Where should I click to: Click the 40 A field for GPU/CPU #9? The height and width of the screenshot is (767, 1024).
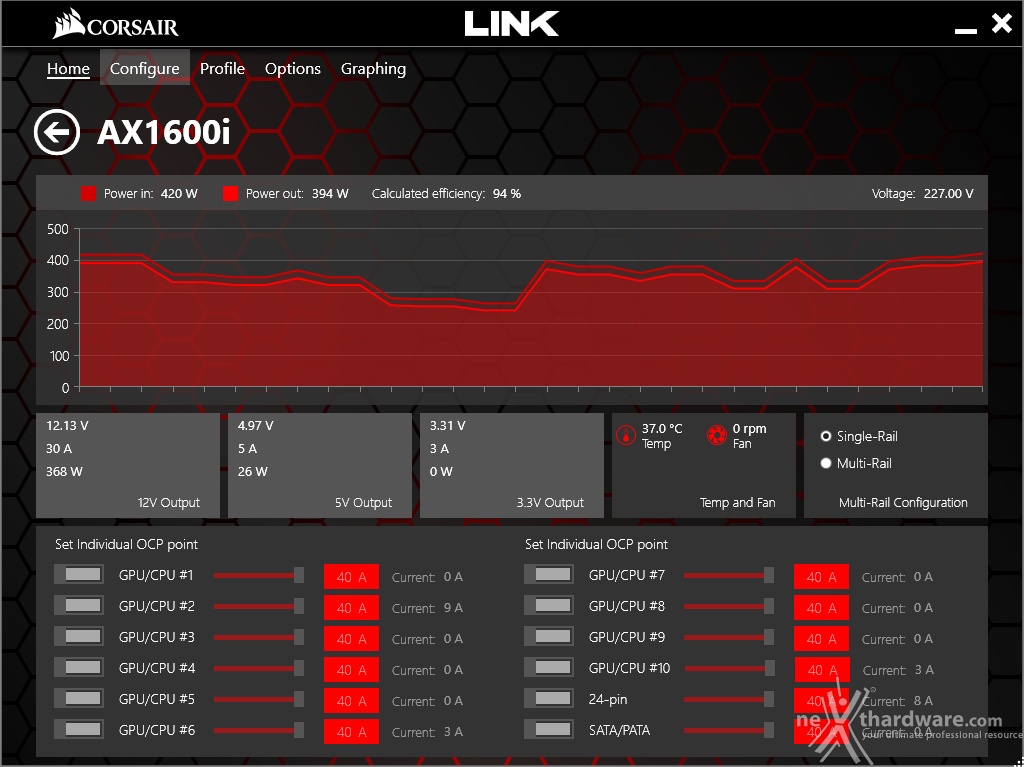coord(822,639)
